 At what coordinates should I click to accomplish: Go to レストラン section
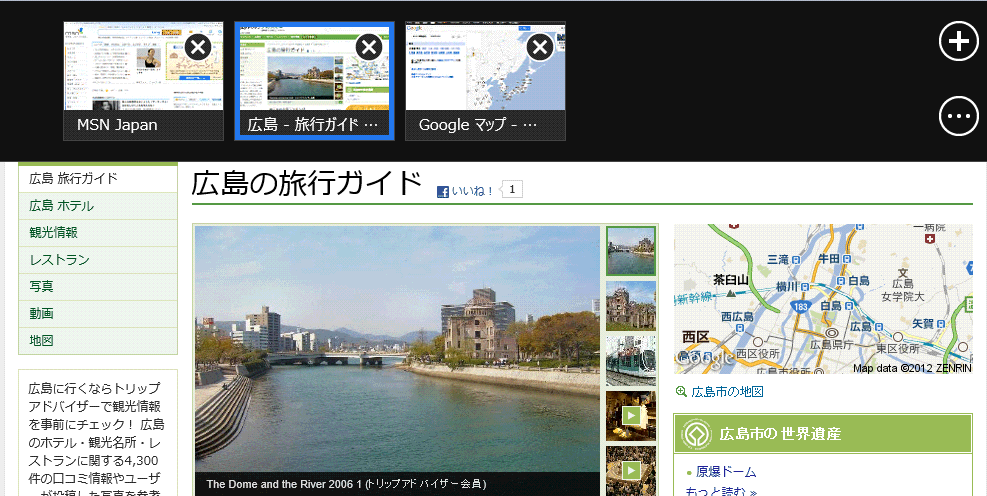click(54, 260)
